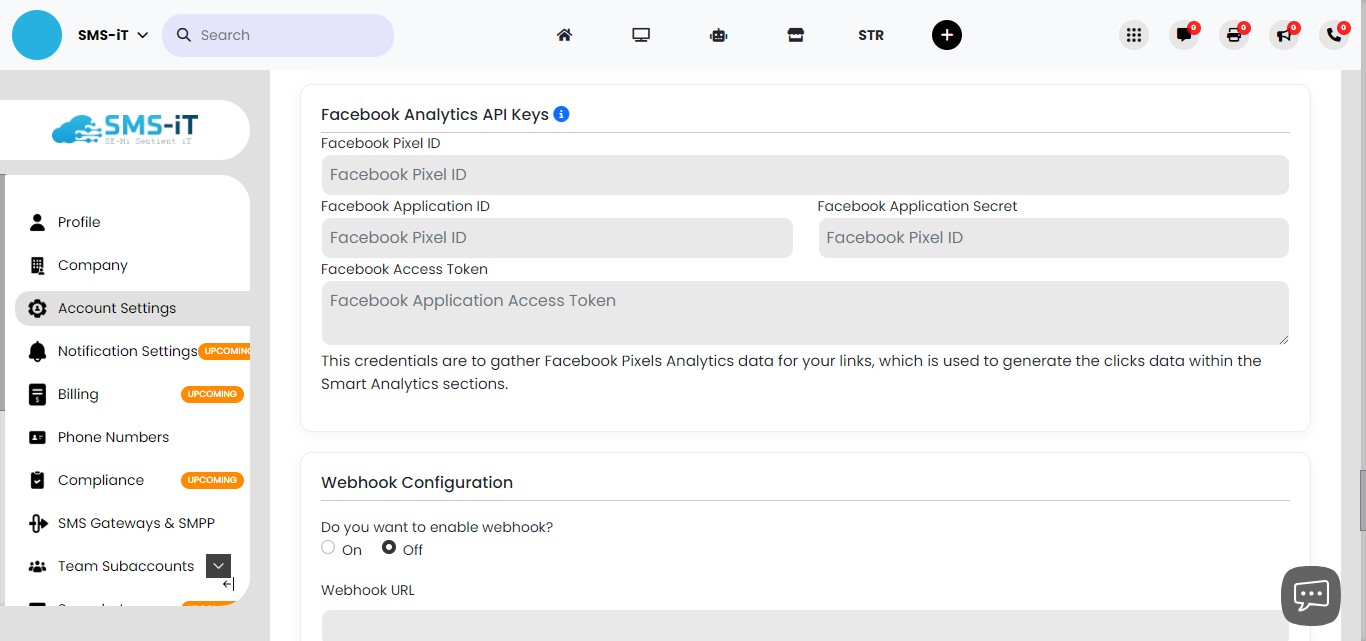
Task: Select the Off webhook option
Action: [x=389, y=547]
